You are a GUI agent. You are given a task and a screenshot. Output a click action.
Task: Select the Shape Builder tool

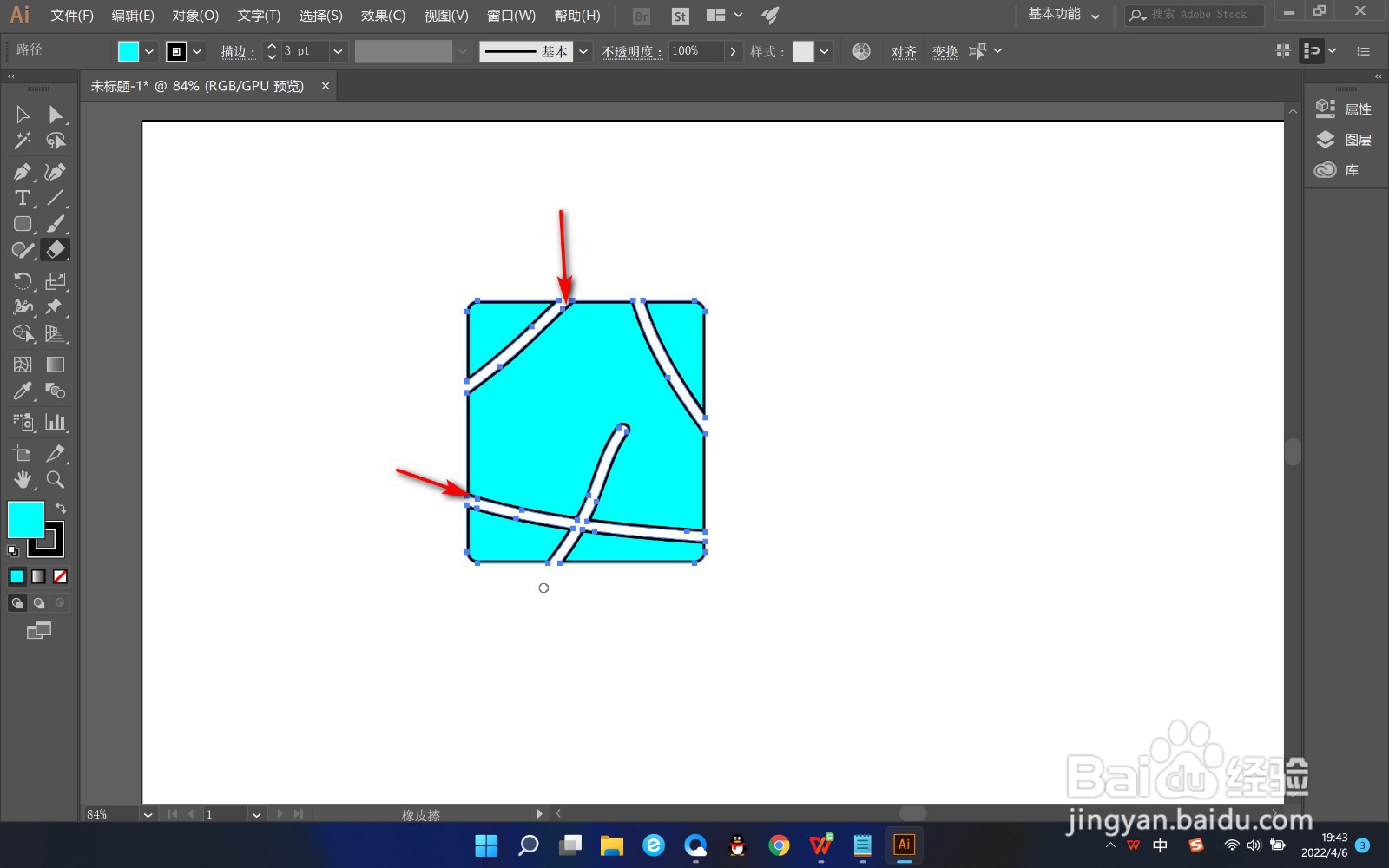23,333
